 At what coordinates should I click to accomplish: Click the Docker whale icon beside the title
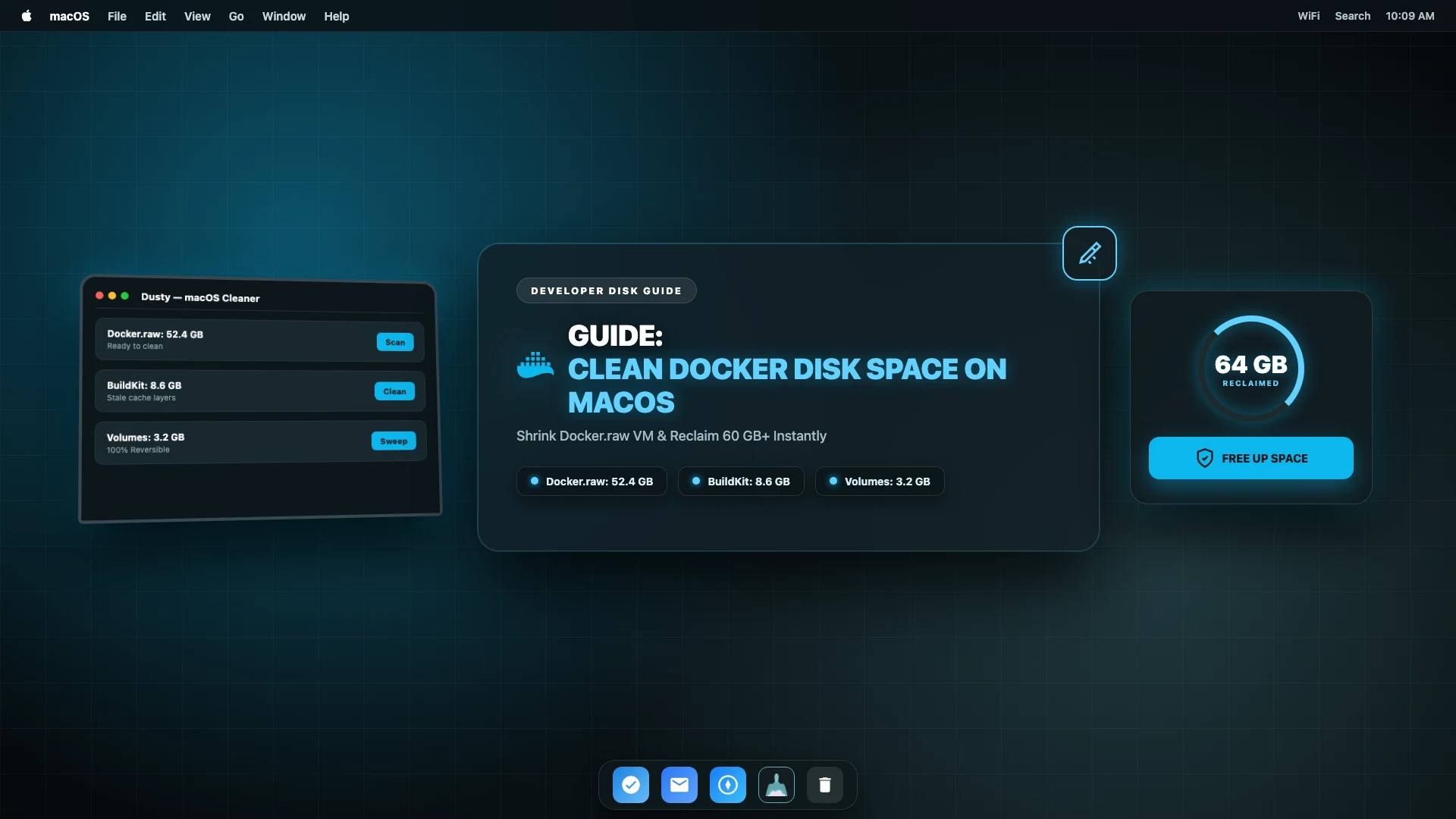[x=535, y=366]
